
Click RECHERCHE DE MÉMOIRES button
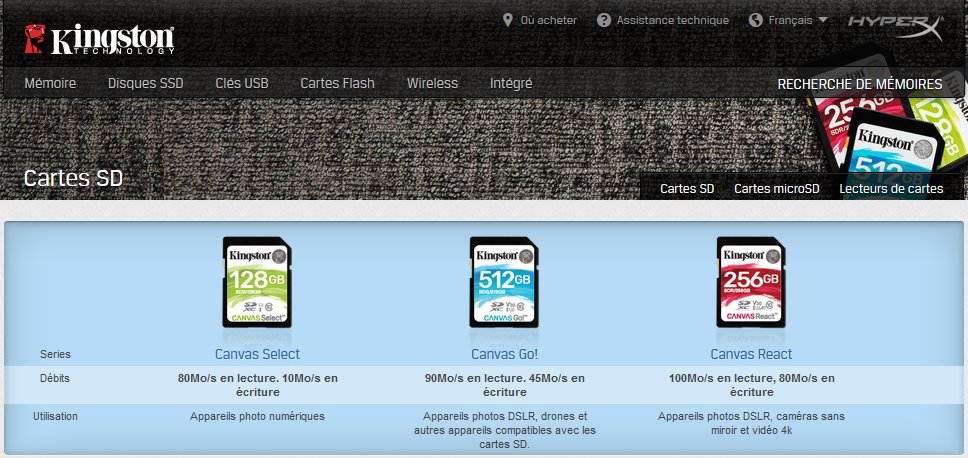[859, 84]
